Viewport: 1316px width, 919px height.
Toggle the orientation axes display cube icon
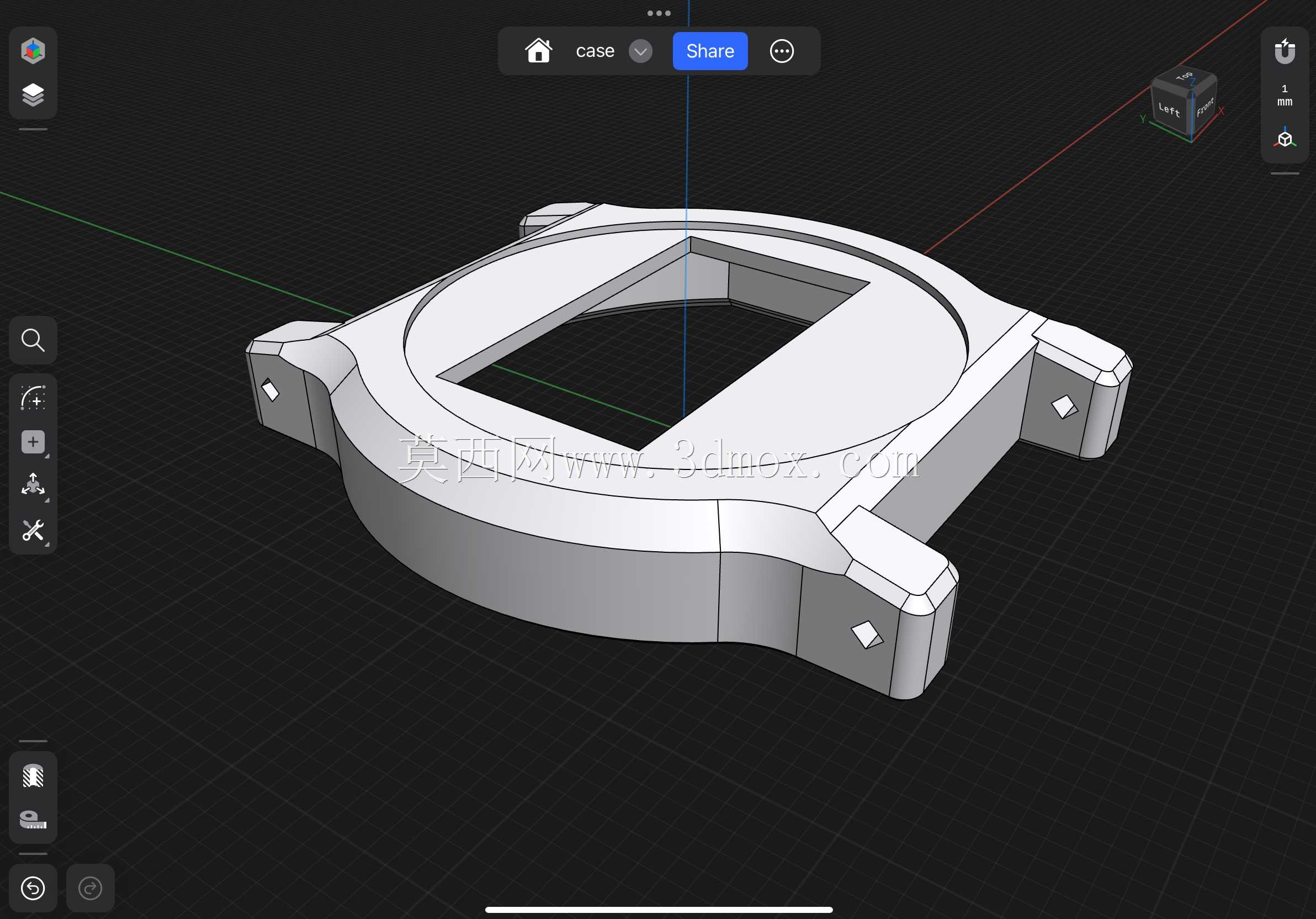(x=1285, y=138)
